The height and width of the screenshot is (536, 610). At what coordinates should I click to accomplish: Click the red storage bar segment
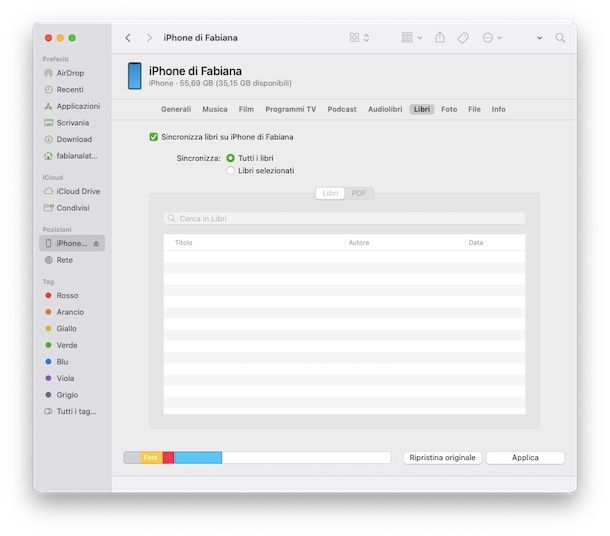tap(168, 458)
